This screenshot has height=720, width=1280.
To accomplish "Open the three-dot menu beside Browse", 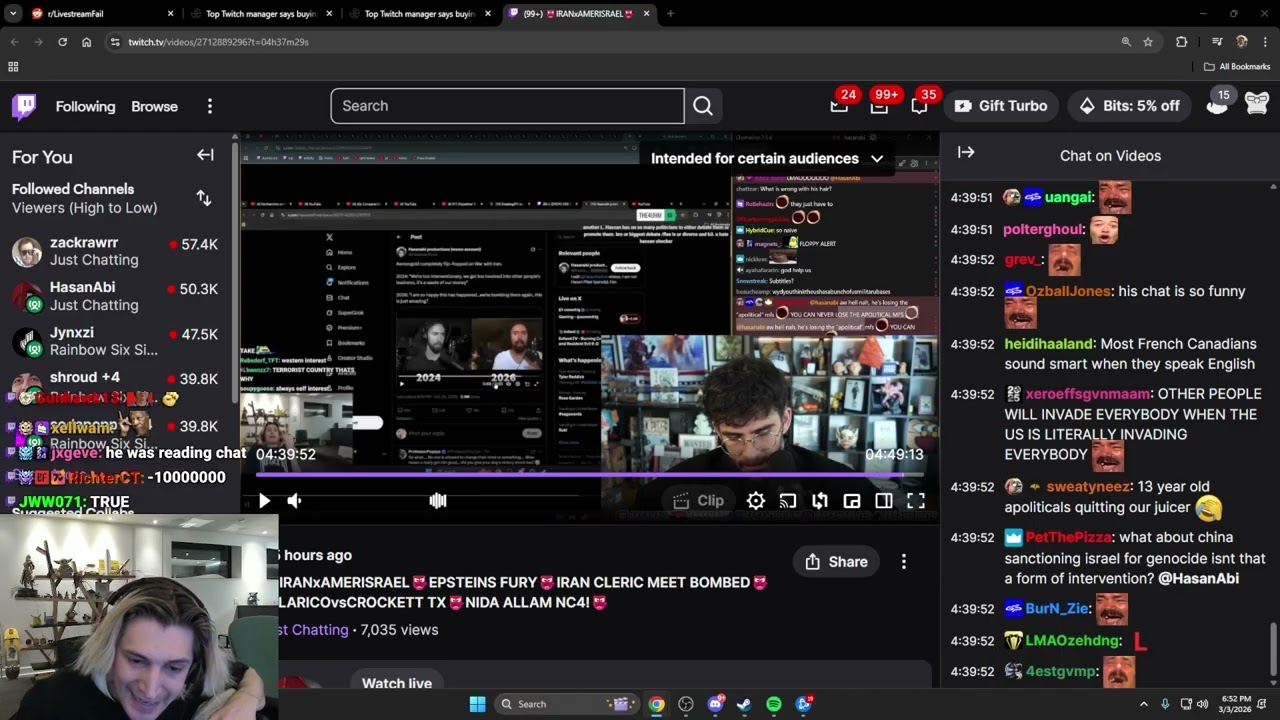I will coord(210,106).
